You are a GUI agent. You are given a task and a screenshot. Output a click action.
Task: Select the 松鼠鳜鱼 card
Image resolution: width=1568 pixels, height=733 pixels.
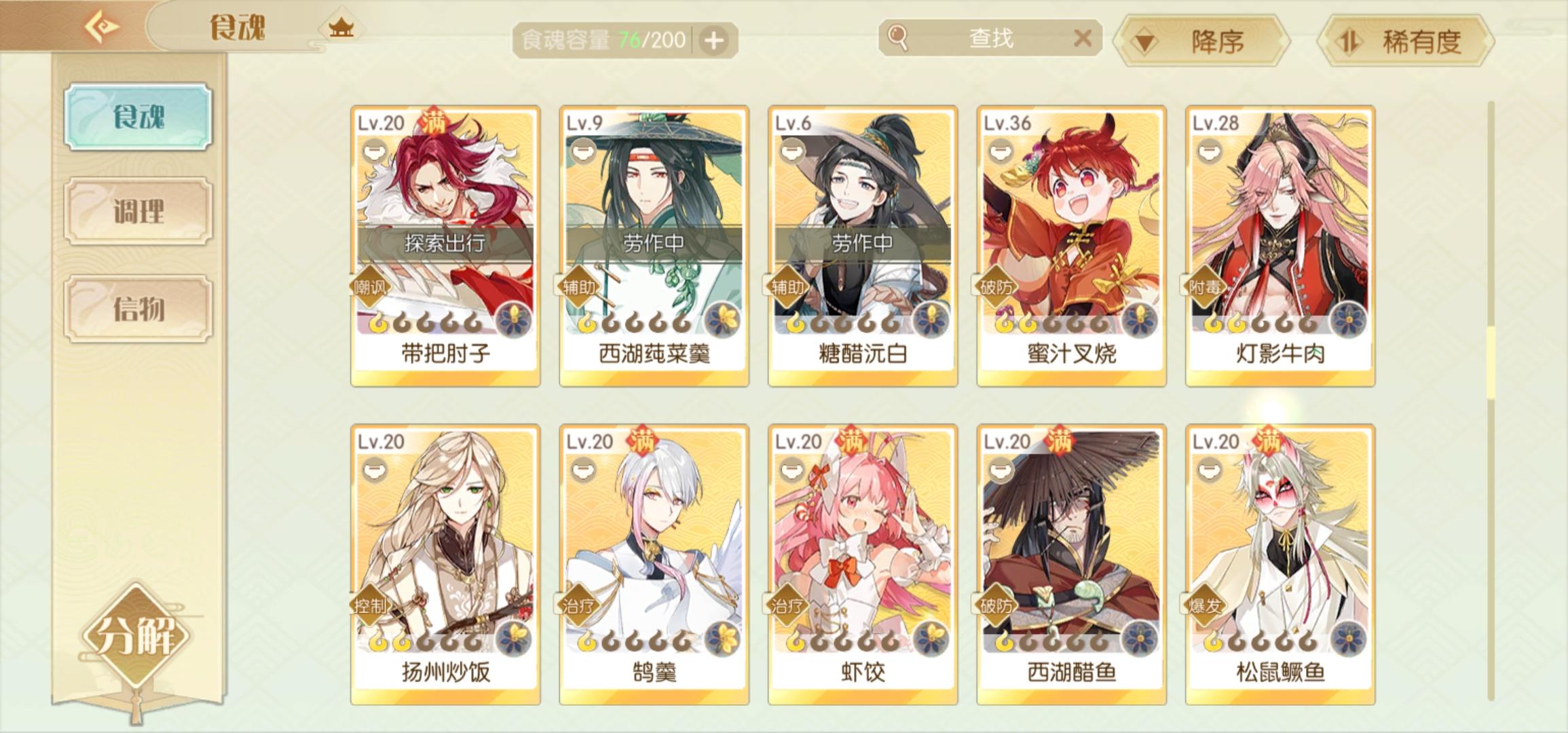(1280, 565)
